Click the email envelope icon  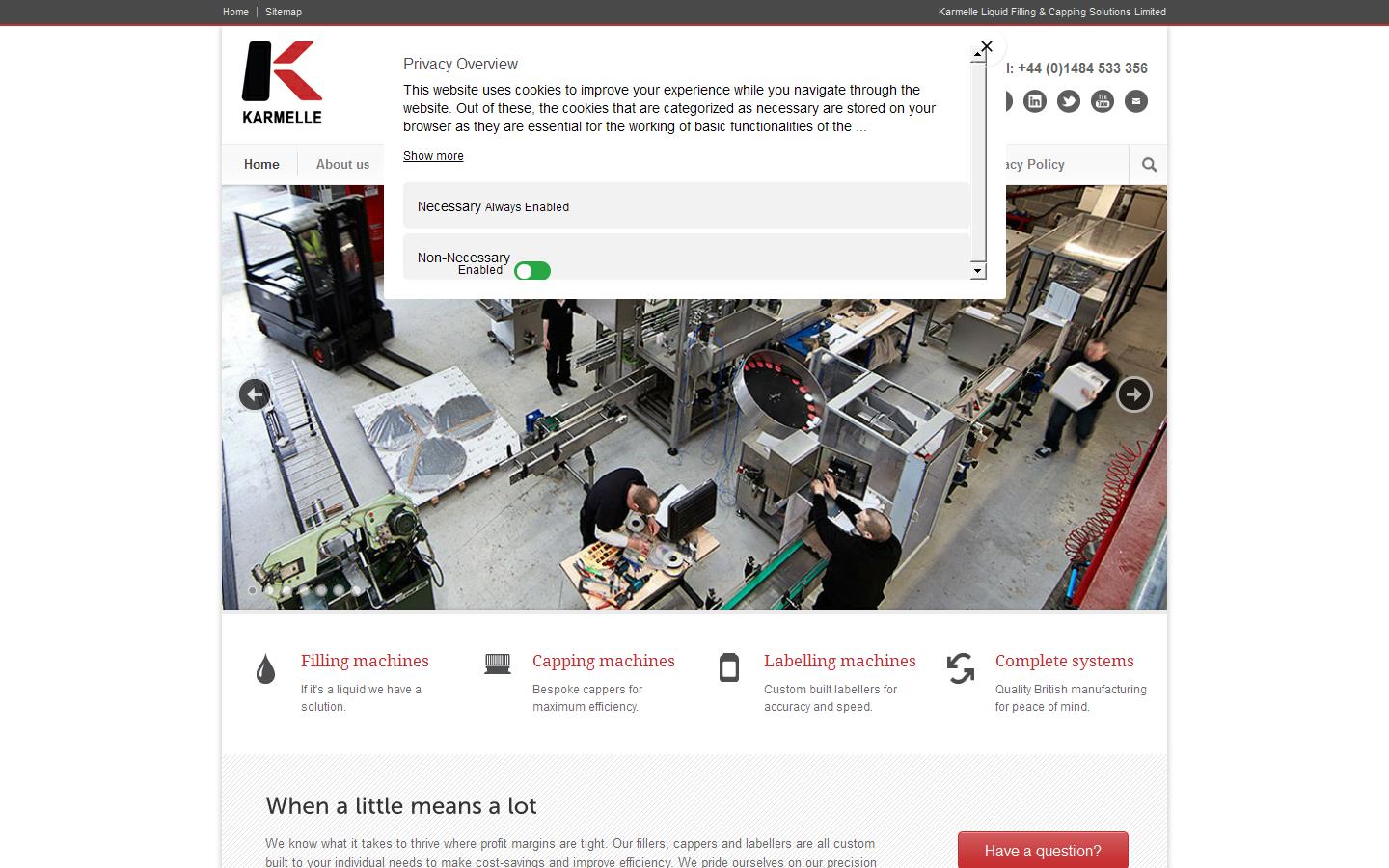1135,100
